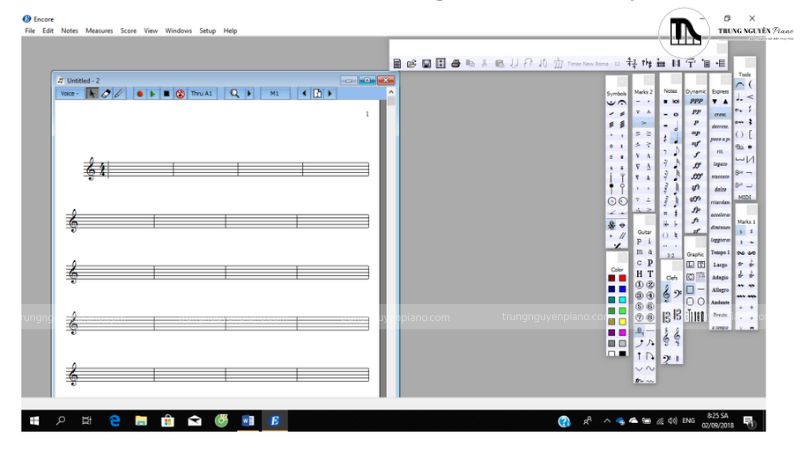Click the red record button
The width and height of the screenshot is (800, 450).
tap(140, 93)
